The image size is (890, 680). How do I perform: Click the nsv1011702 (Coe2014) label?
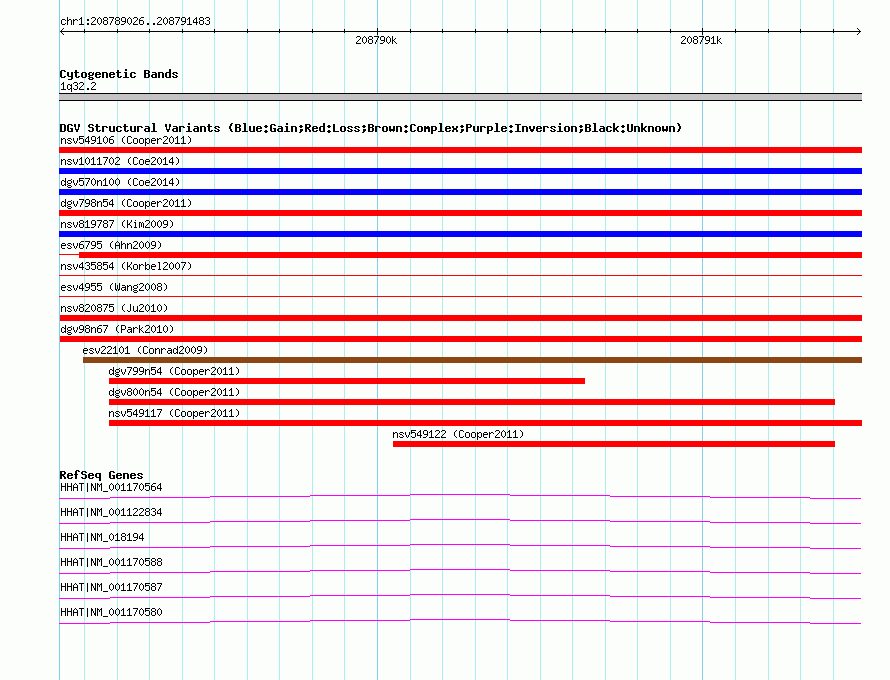coord(120,161)
